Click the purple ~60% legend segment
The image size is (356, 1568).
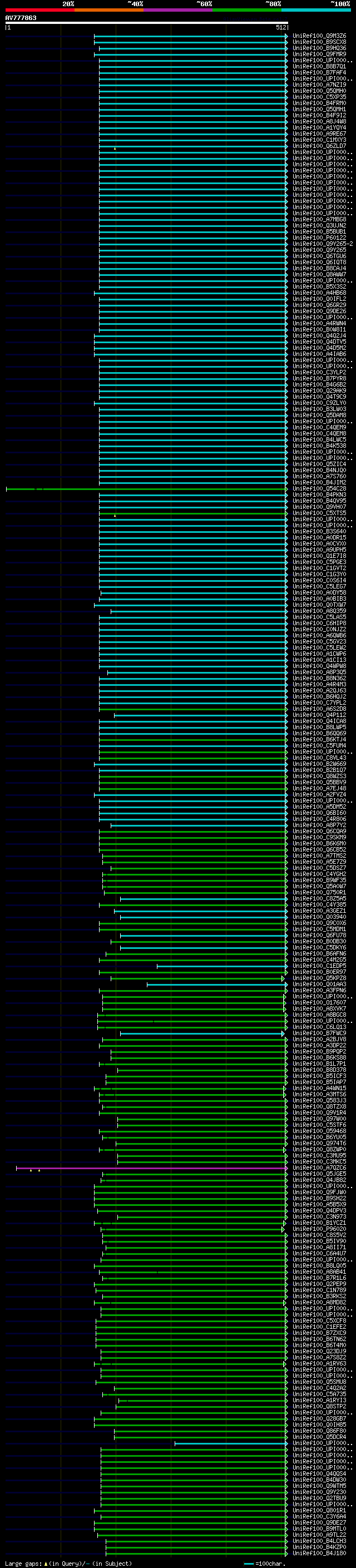pyautogui.click(x=177, y=11)
